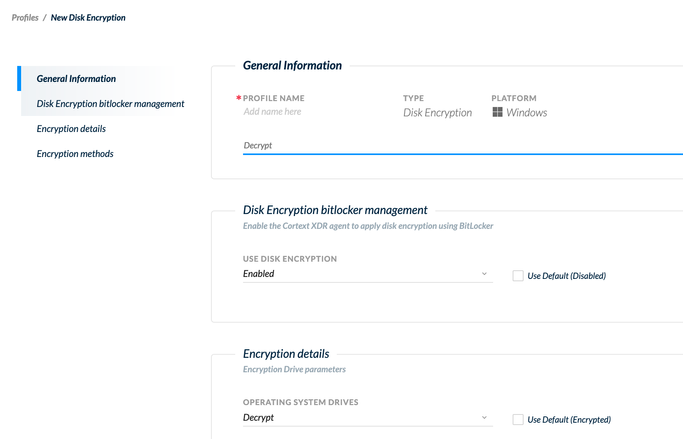The width and height of the screenshot is (683, 439).
Task: Click the chevron beside the Enabled value
Action: pyautogui.click(x=484, y=274)
